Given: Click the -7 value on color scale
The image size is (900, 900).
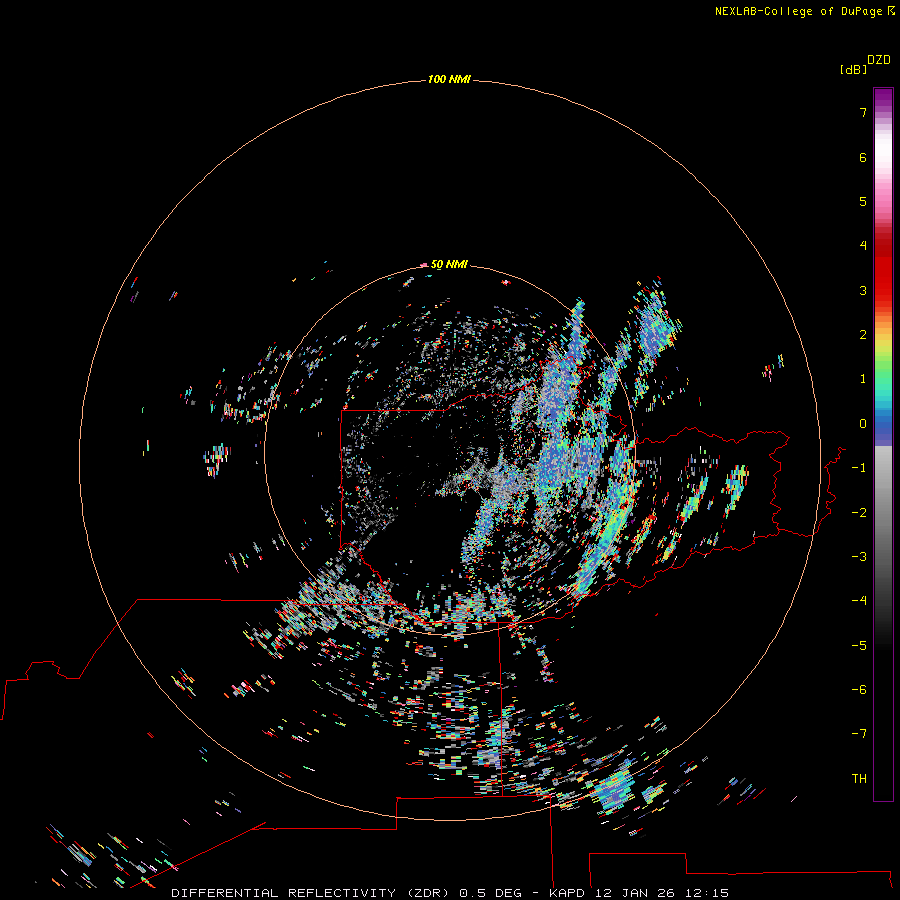Looking at the screenshot, I should coord(859,734).
